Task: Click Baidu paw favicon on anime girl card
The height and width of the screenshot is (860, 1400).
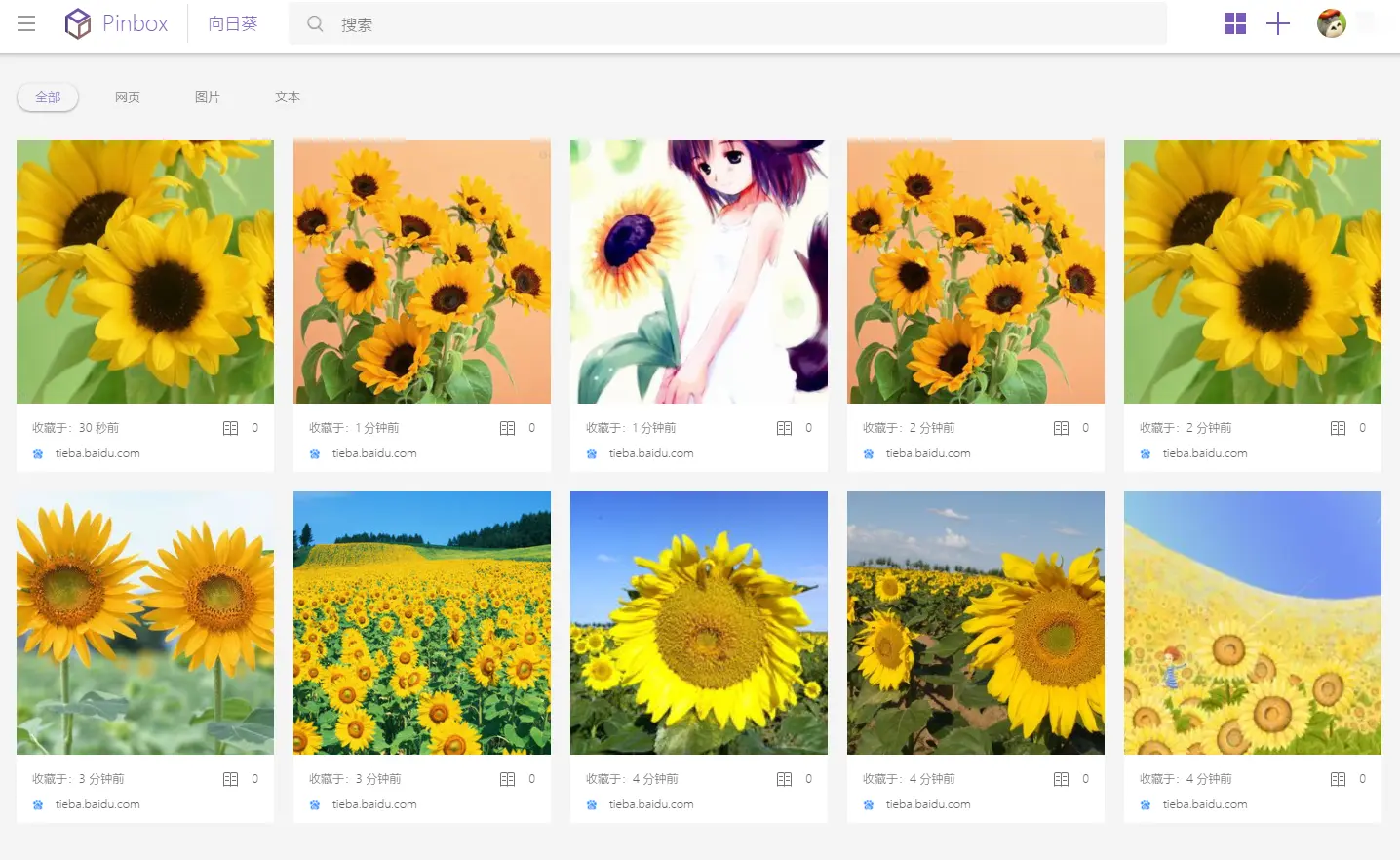Action: (592, 453)
